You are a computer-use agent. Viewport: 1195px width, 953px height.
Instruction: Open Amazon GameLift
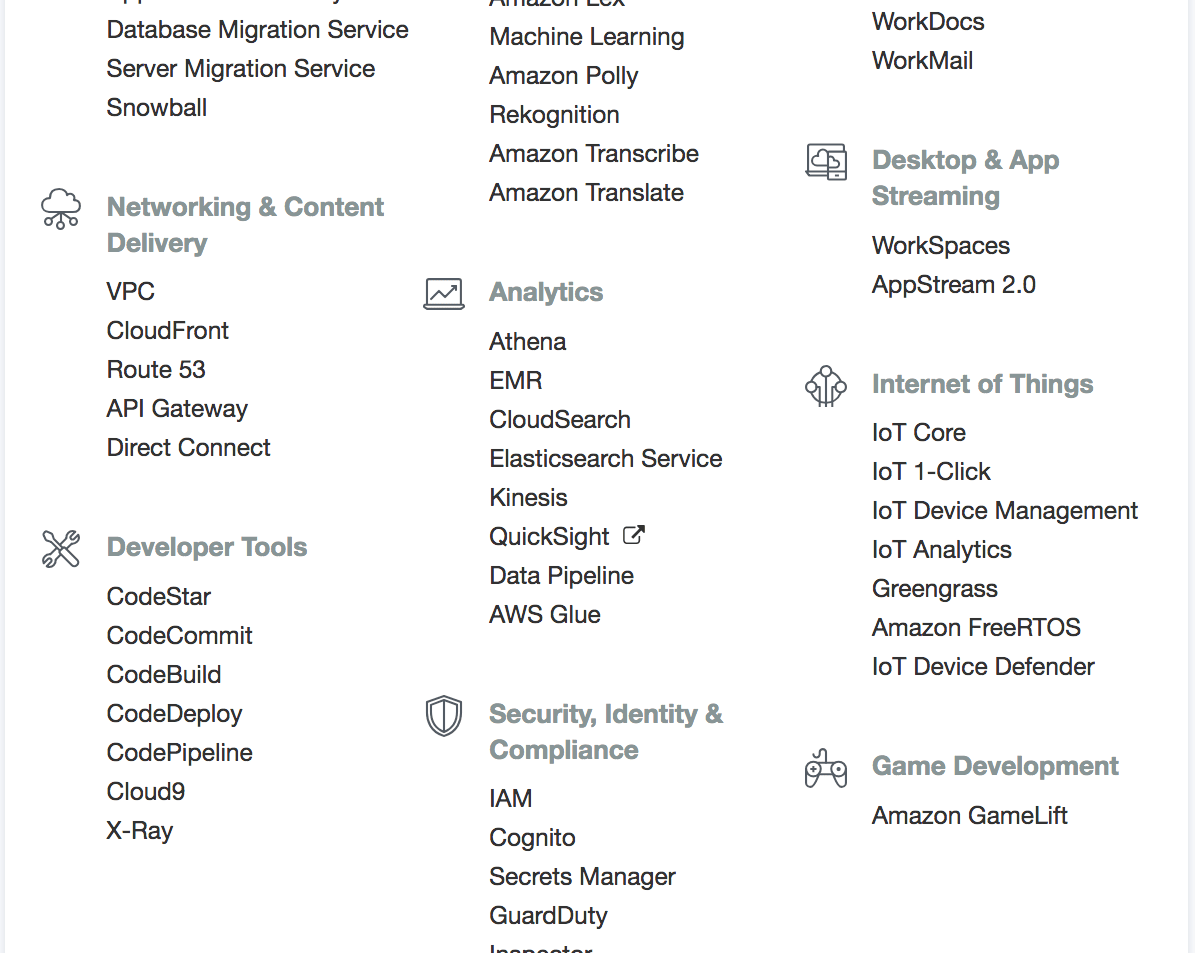[x=969, y=816]
